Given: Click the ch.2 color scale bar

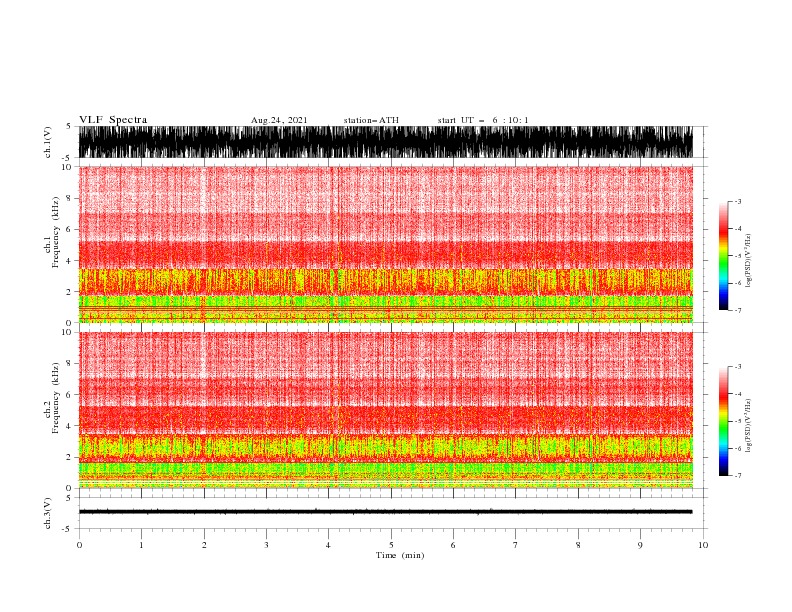Looking at the screenshot, I should coord(723,421).
